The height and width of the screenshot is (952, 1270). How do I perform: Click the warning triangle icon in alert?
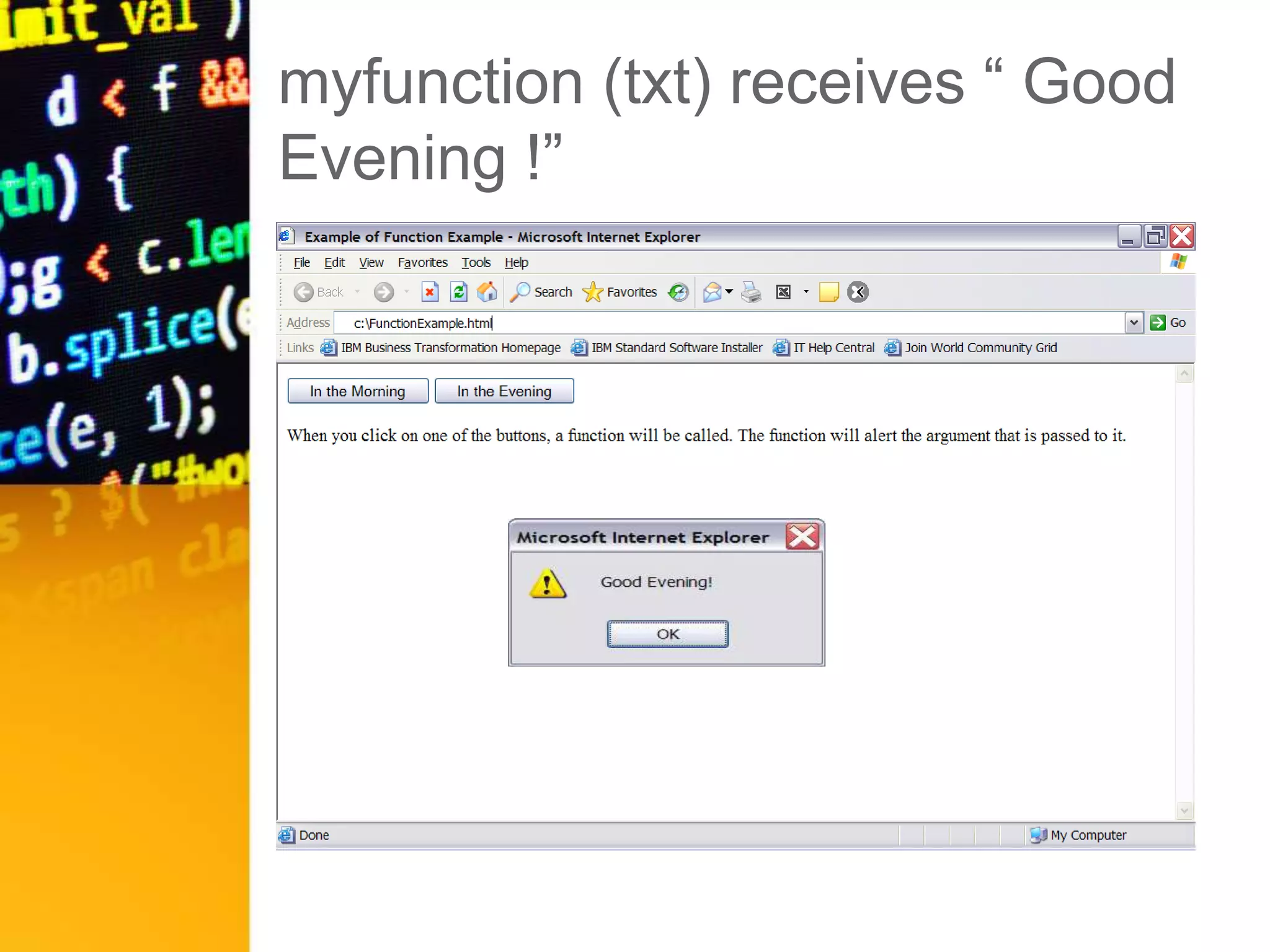548,583
